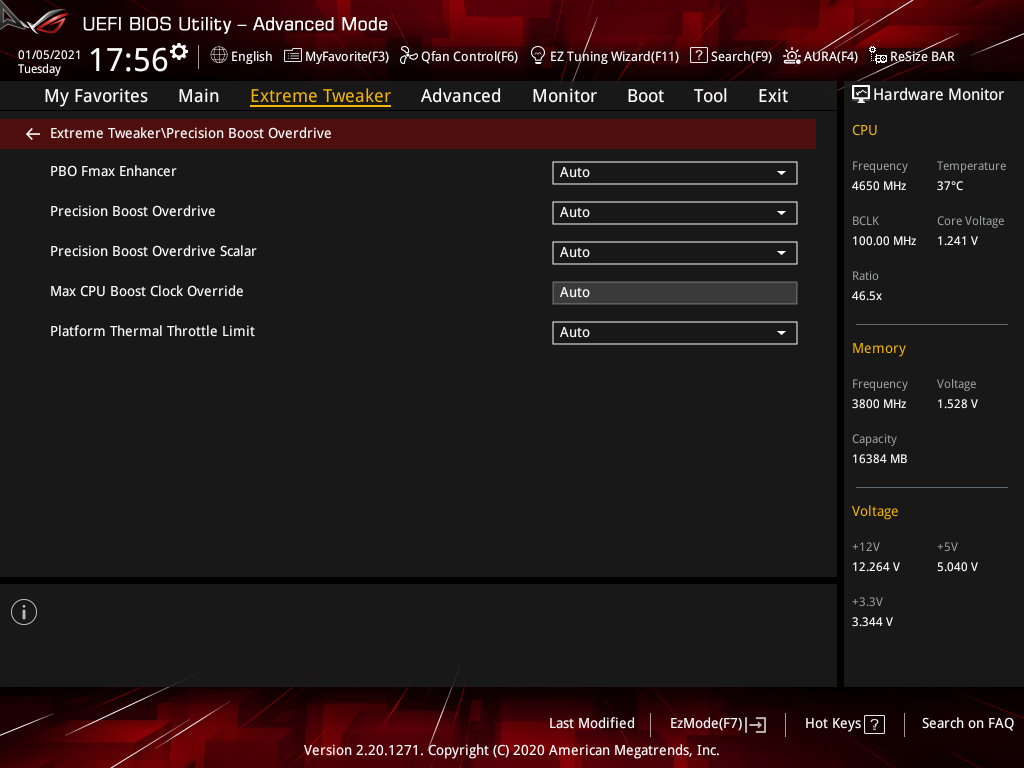Click the AURA lighting icon
The width and height of the screenshot is (1024, 768).
(x=792, y=56)
